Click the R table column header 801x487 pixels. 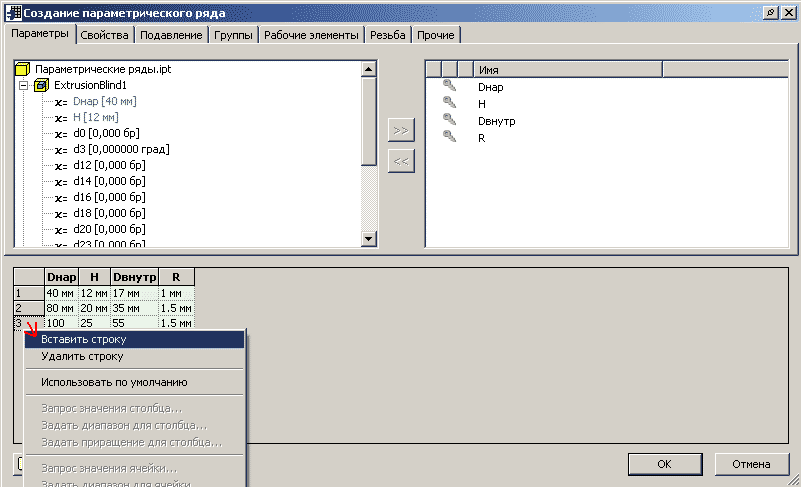(x=176, y=277)
